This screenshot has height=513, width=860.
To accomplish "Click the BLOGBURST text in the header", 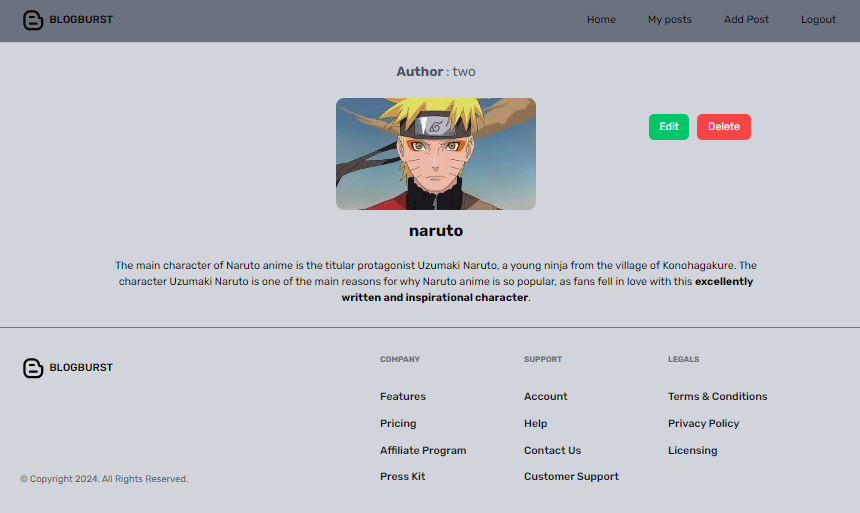I will pos(81,20).
